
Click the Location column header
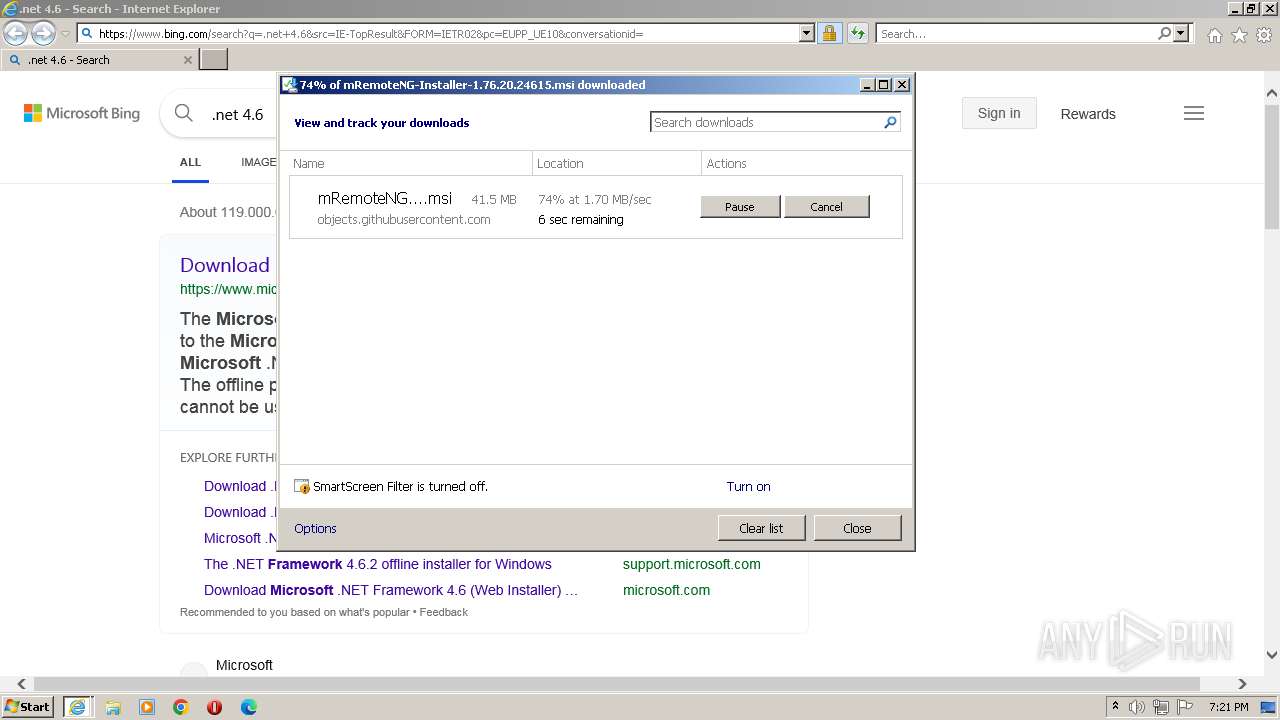point(617,163)
